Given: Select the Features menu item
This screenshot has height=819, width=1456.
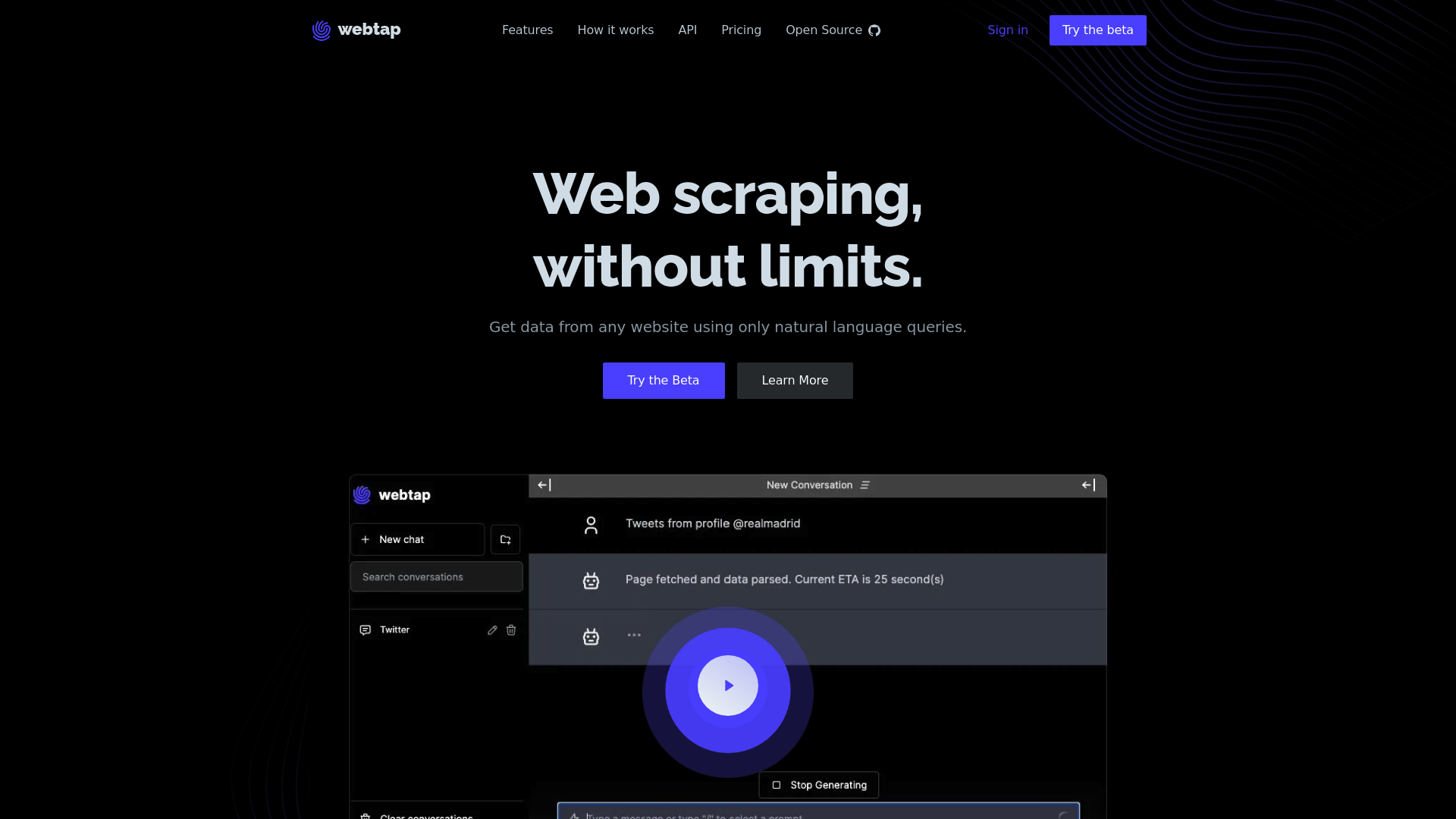Looking at the screenshot, I should 527,30.
